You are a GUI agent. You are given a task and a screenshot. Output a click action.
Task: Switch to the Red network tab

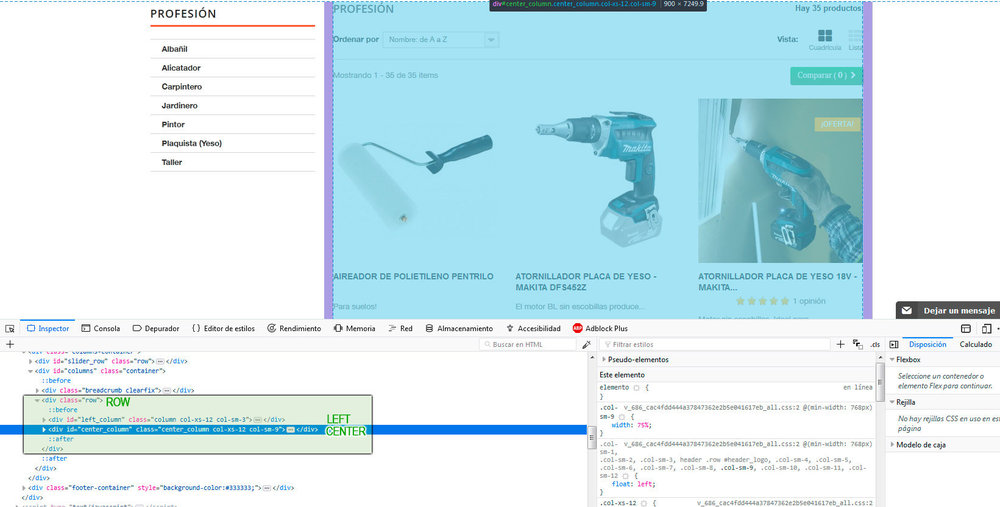401,328
